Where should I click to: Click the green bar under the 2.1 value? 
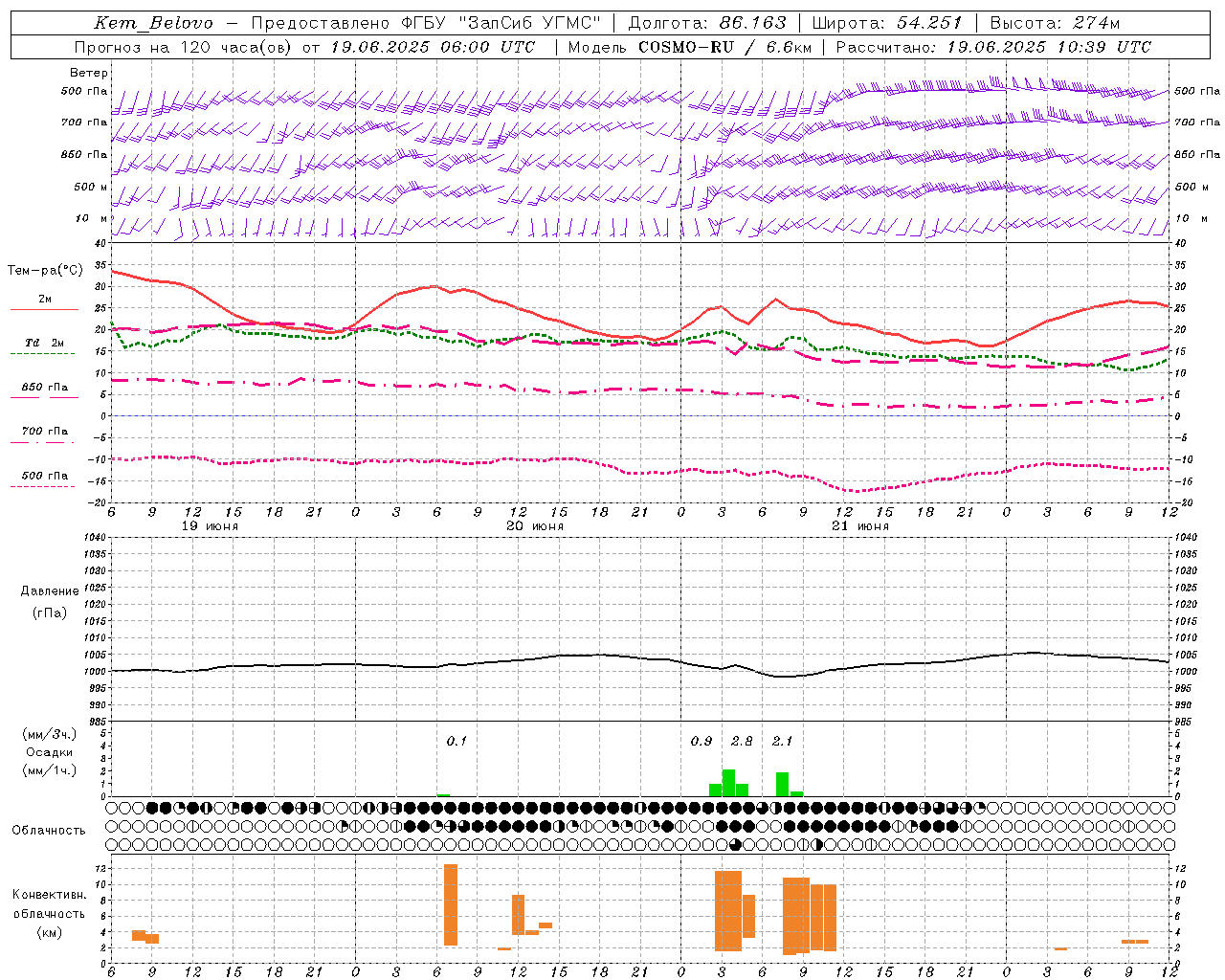tap(782, 784)
